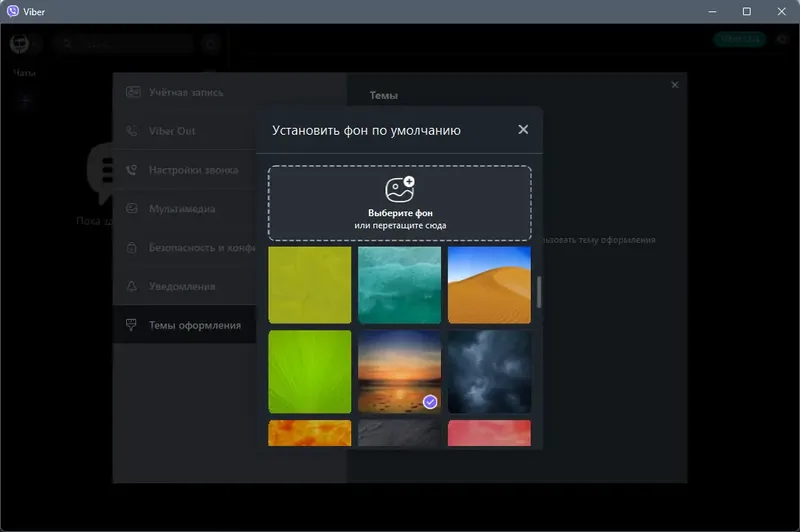This screenshot has width=800, height=532.
Task: Select the dark gray sand background
Action: point(399,433)
